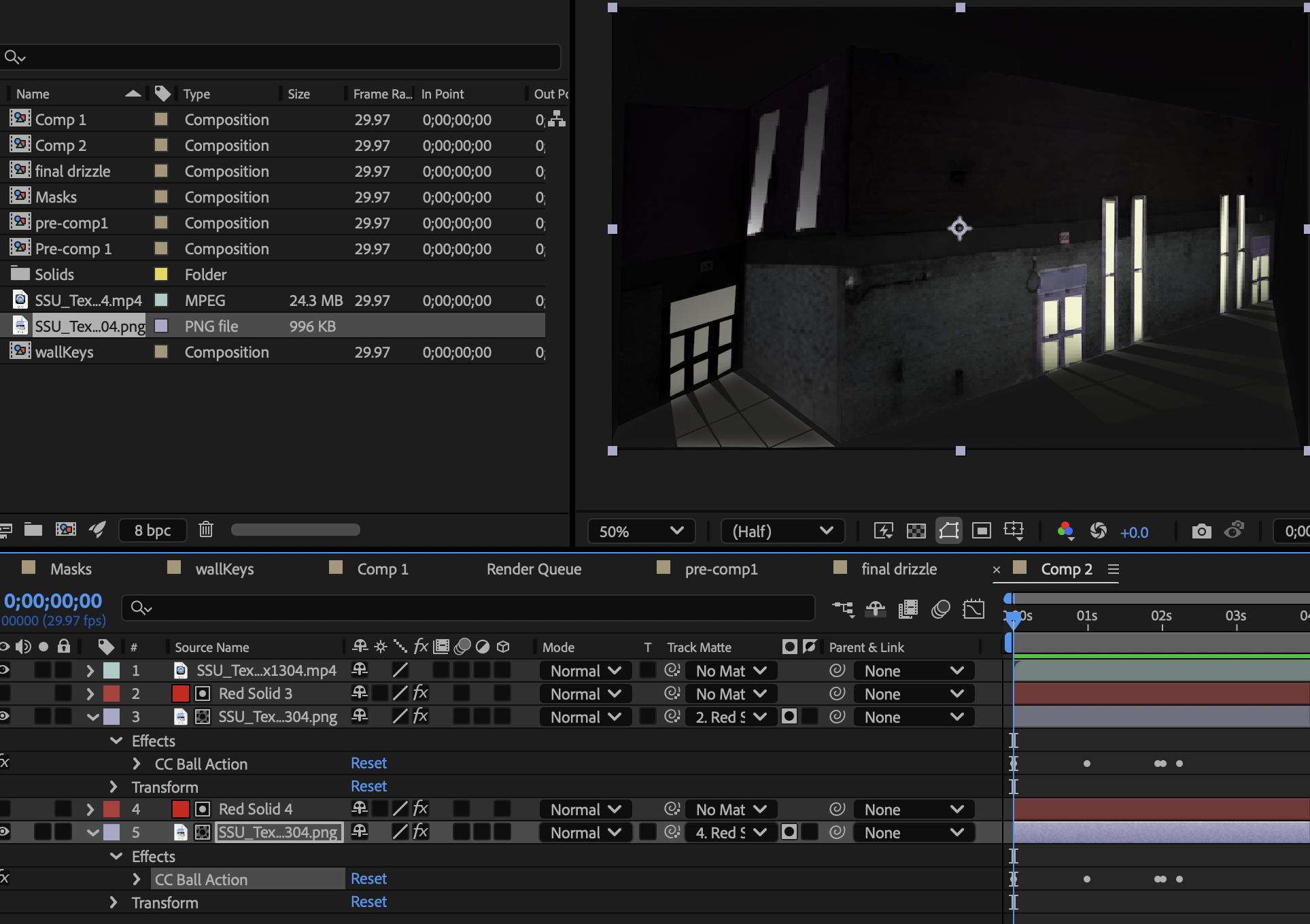Image resolution: width=1310 pixels, height=924 pixels.
Task: Toggle Shy for all layers in timeline
Action: [x=876, y=609]
